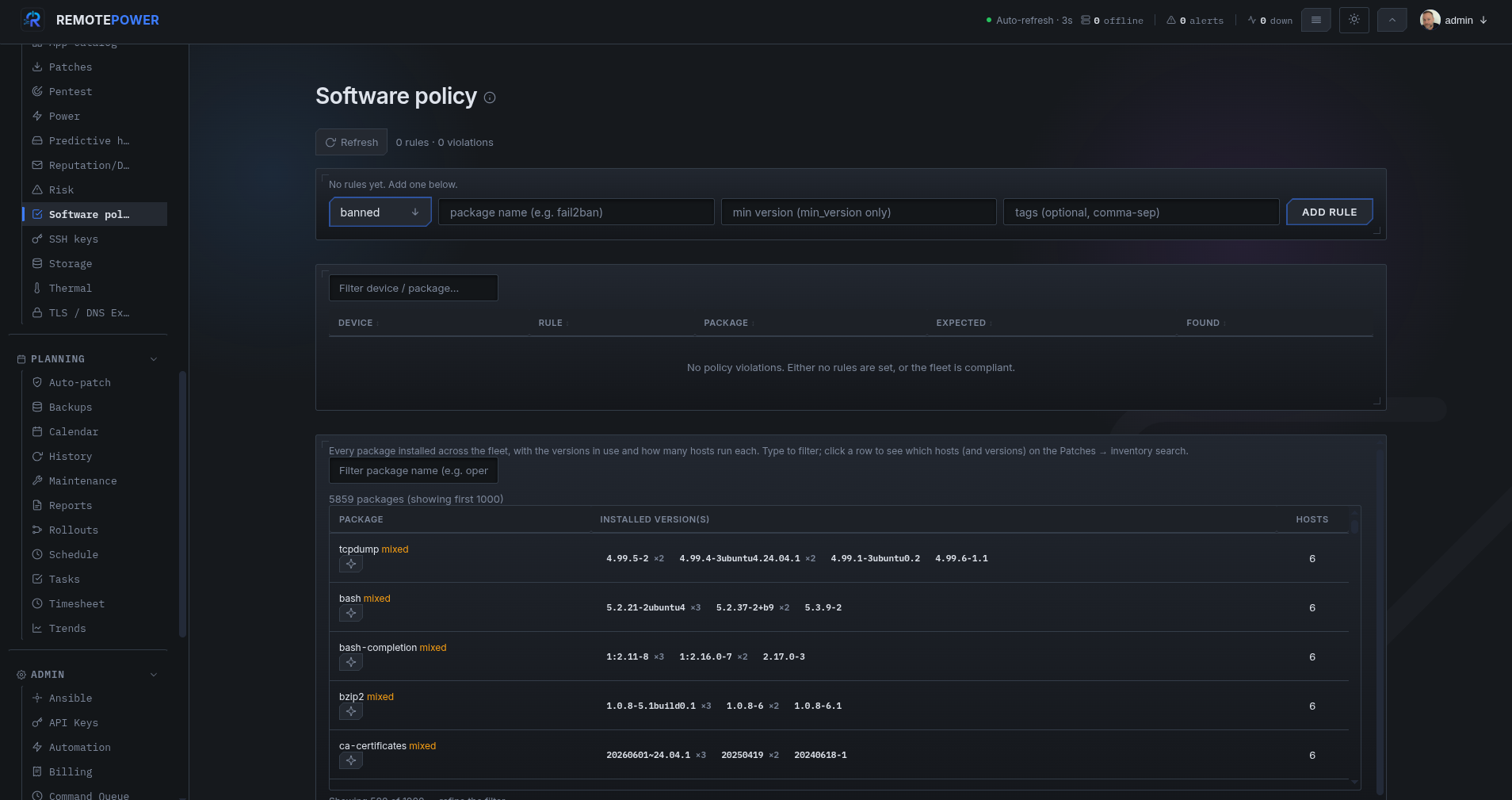Click the Thermal thermometer icon
The width and height of the screenshot is (1512, 800).
[x=37, y=288]
